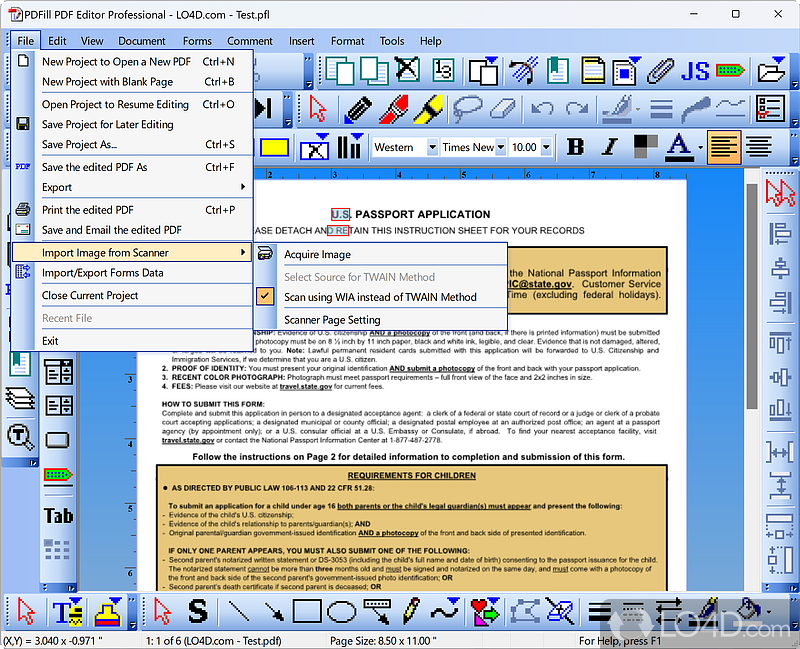Click the curved freehand line tool

[x=444, y=611]
